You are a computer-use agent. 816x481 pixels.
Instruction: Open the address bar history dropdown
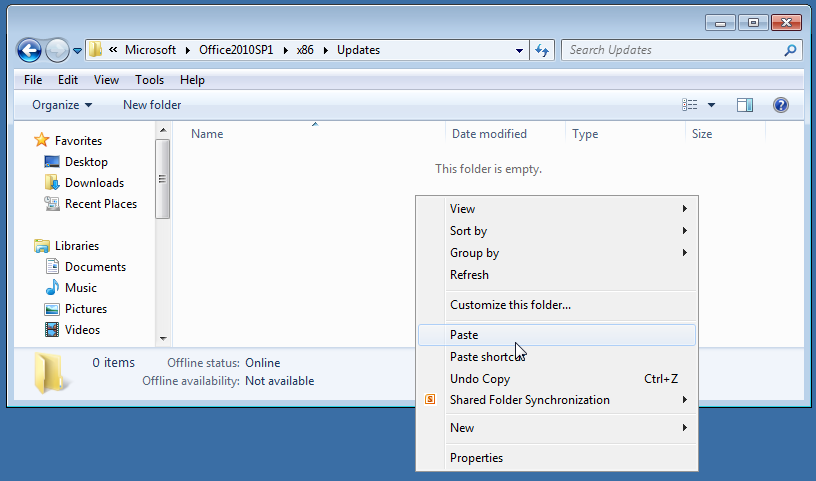[x=519, y=50]
